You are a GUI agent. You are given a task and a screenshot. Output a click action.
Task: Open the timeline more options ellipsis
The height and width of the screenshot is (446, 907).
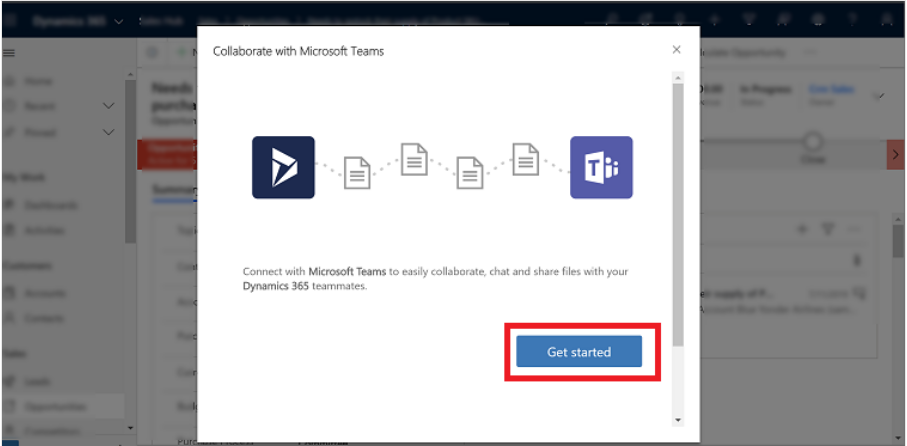[x=854, y=230]
